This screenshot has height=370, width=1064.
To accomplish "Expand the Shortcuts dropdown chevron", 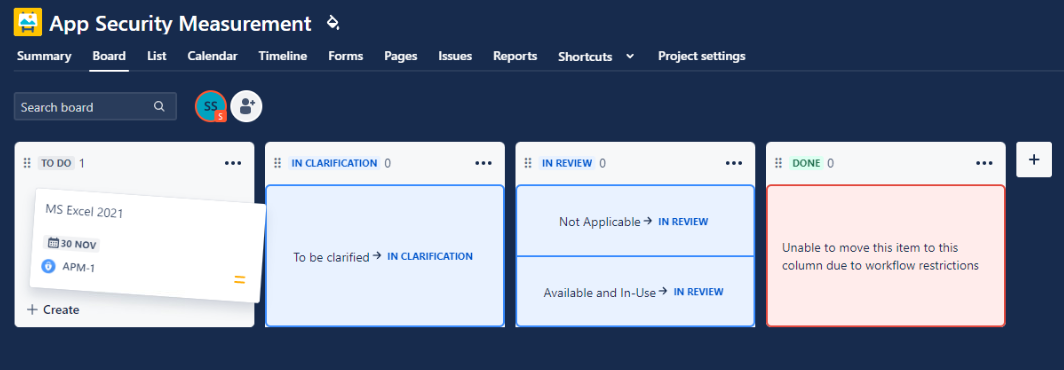I will point(630,56).
